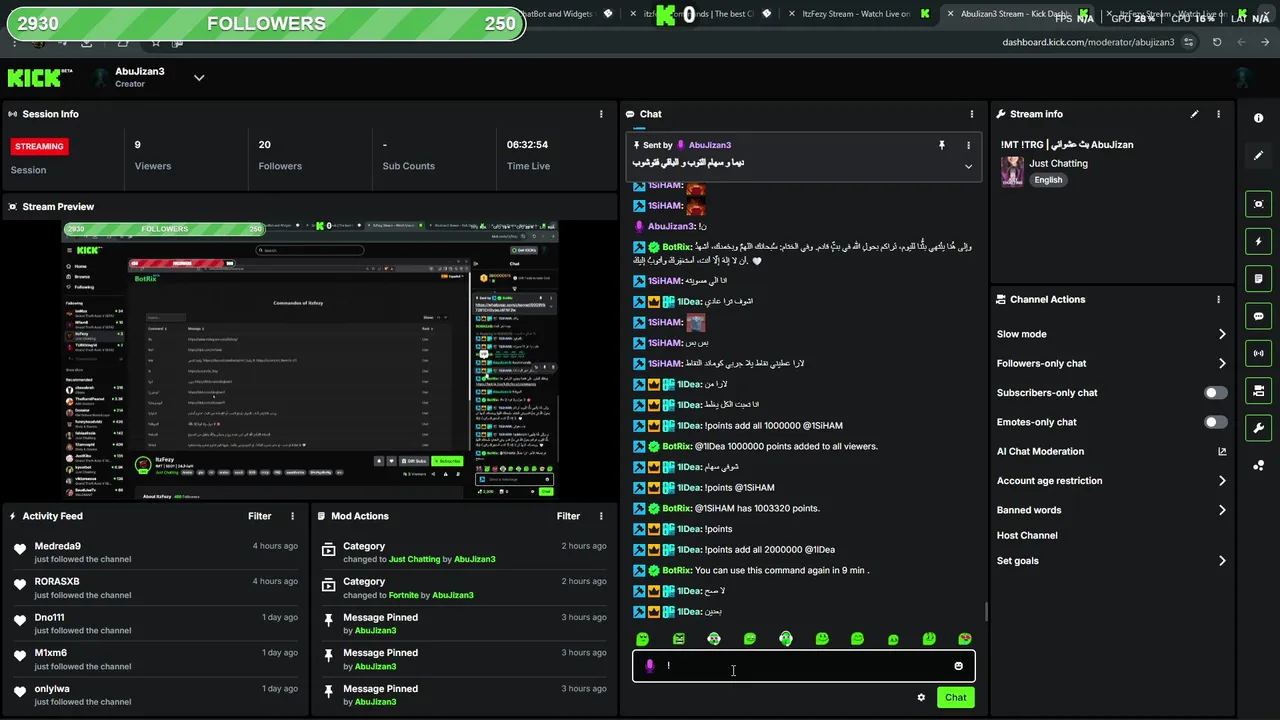Reload the page using browser refresh icon
This screenshot has width=1280, height=720.
point(1217,42)
